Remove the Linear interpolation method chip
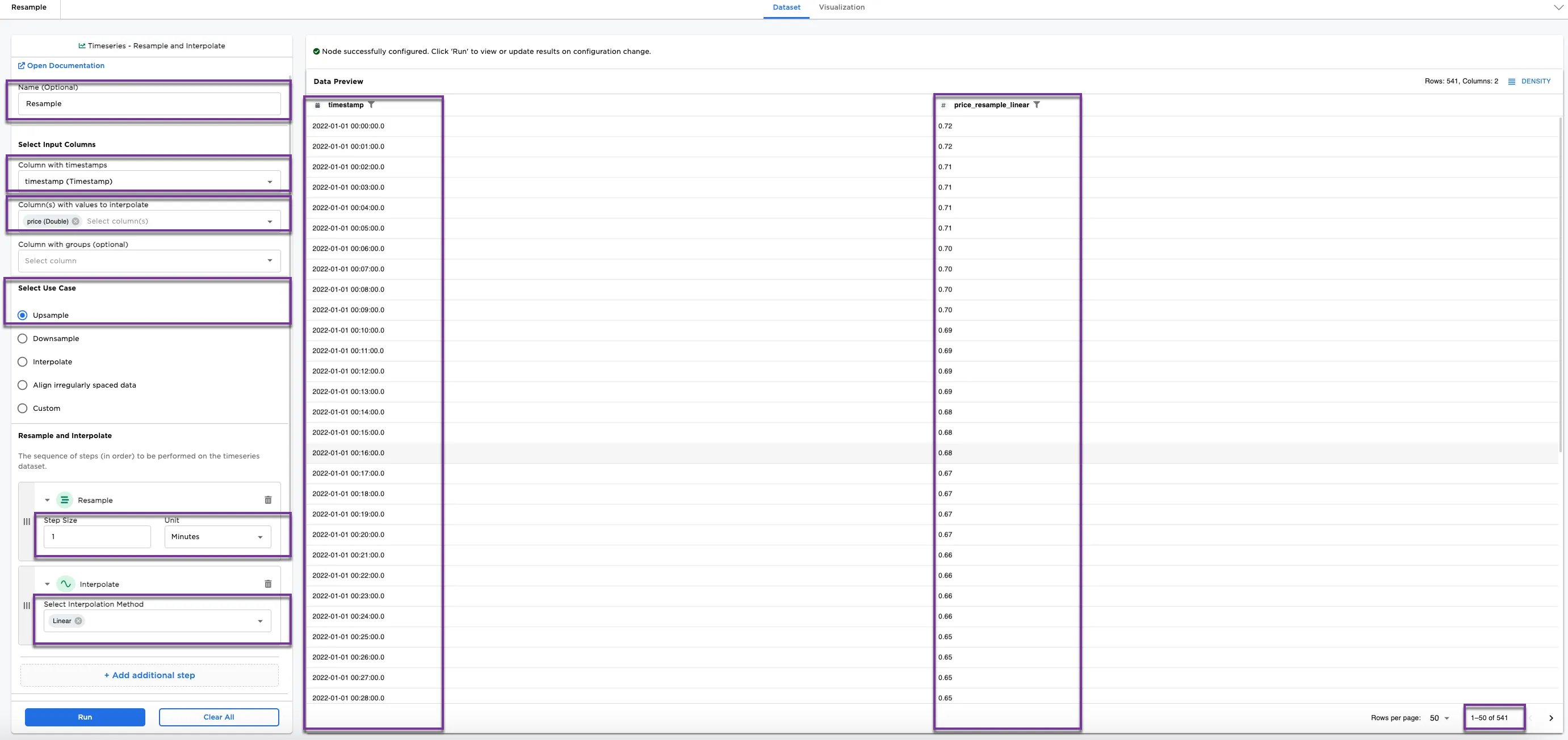 78,621
